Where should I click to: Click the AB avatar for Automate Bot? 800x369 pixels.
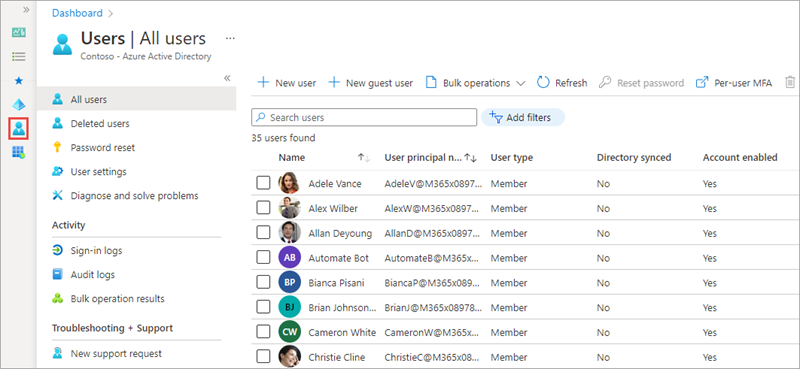click(289, 257)
